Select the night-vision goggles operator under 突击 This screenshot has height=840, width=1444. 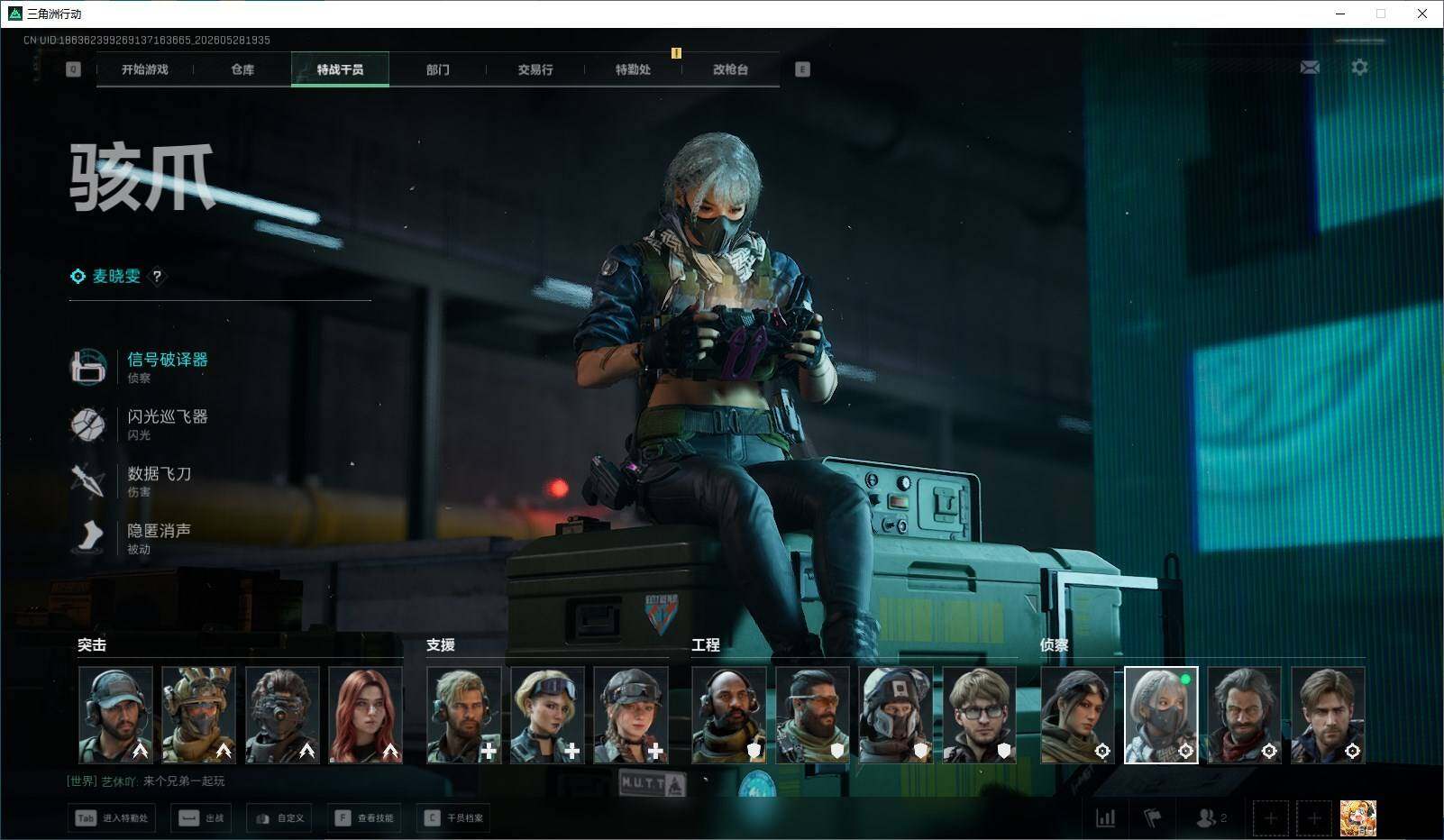[282, 715]
